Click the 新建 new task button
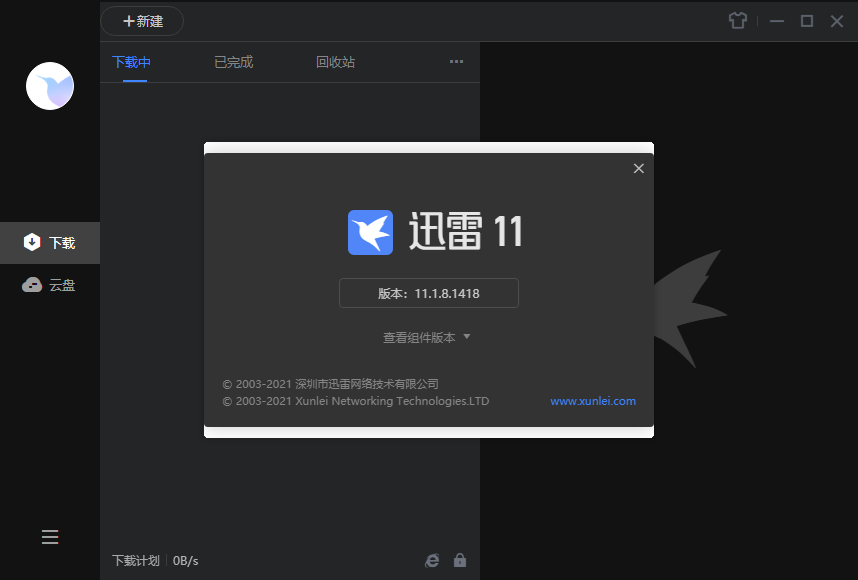The image size is (858, 580). click(142, 21)
